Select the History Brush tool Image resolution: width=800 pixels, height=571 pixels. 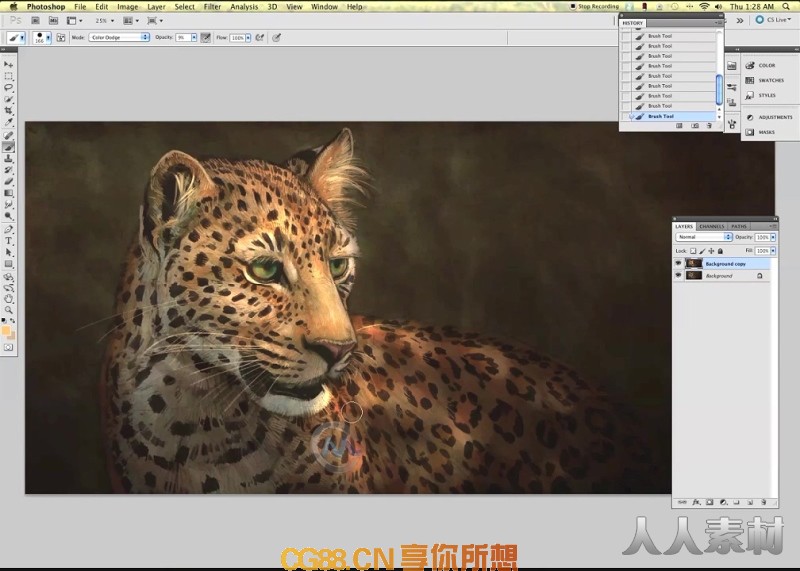[x=8, y=170]
